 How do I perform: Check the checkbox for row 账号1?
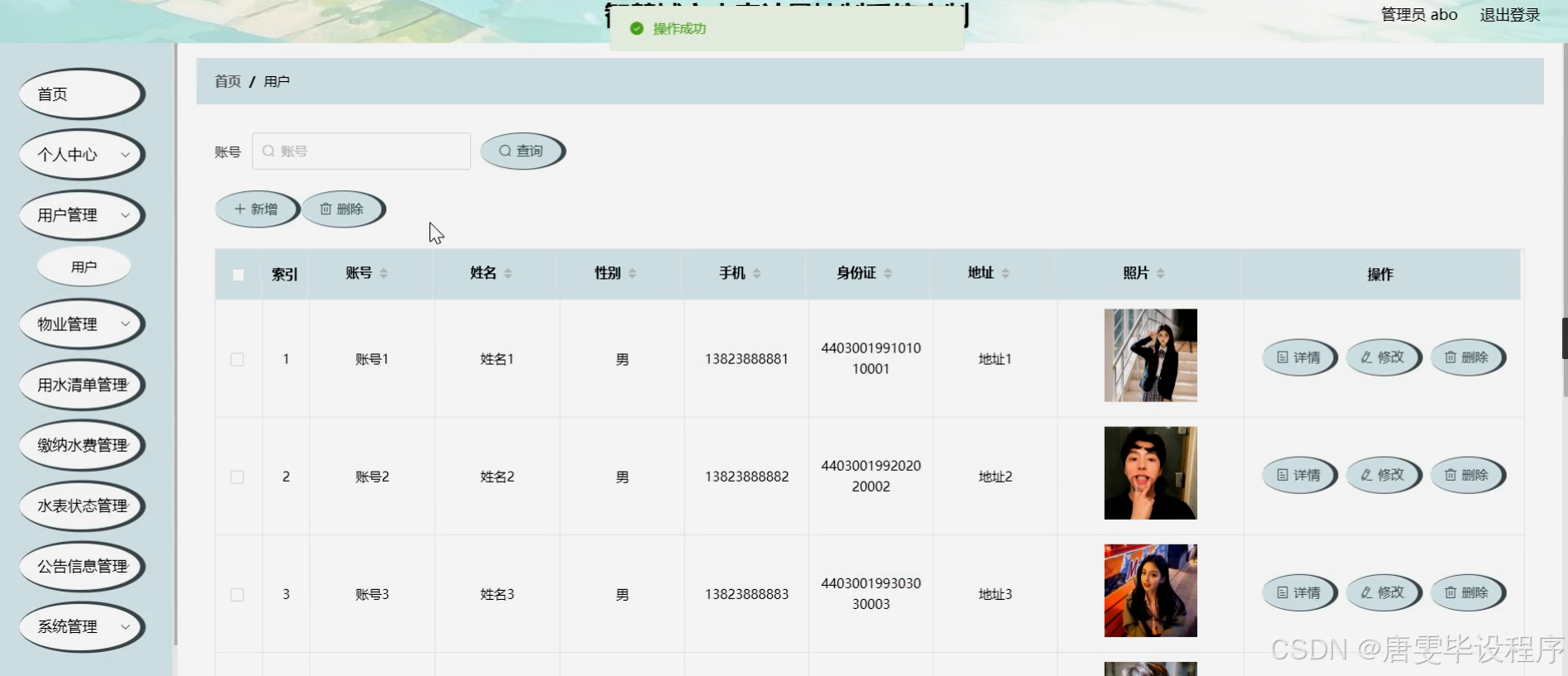pyautogui.click(x=237, y=359)
